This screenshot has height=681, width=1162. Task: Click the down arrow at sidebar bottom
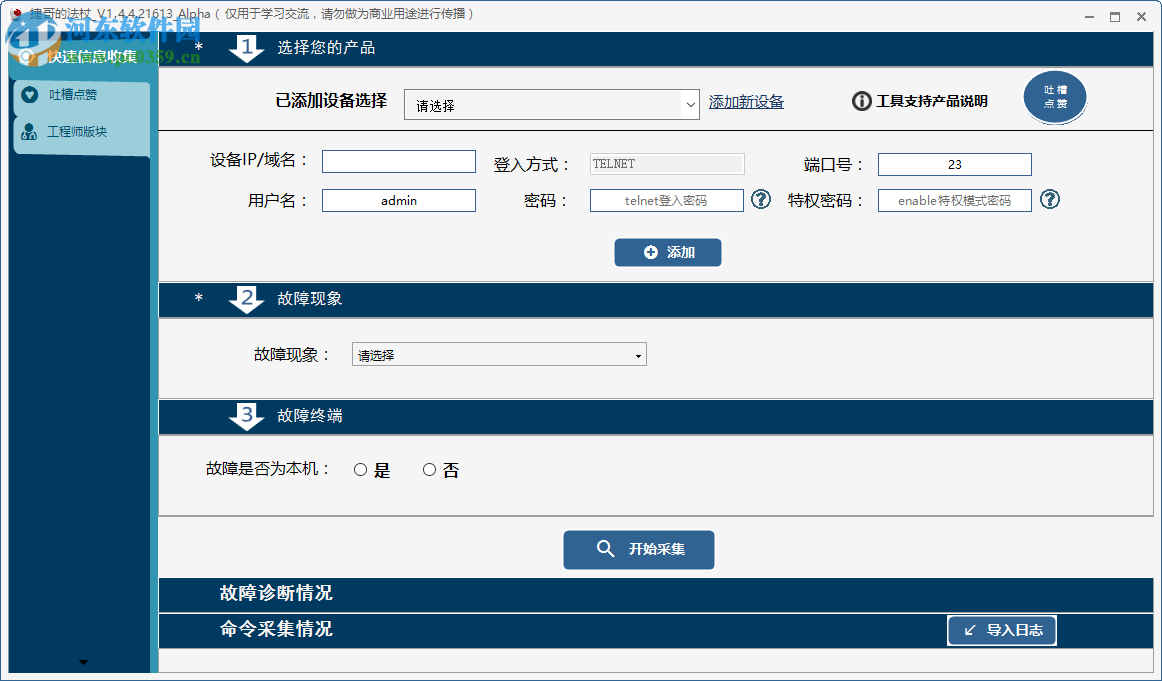(83, 662)
